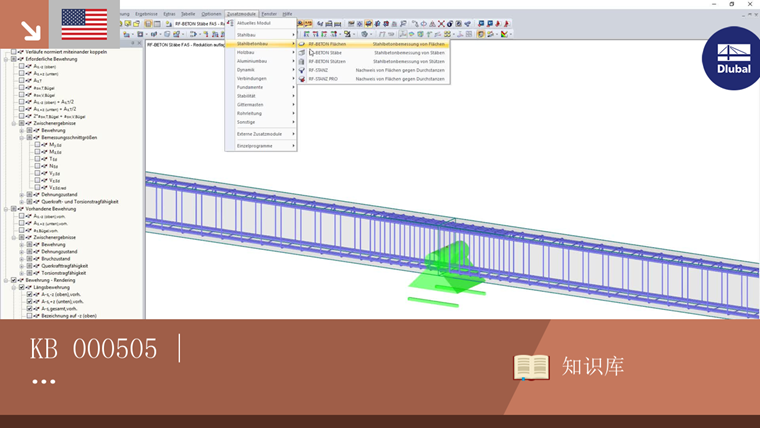Expand the Torsionstragfähigkeit tree node
Screen dimensions: 760x428
click(x=21, y=273)
